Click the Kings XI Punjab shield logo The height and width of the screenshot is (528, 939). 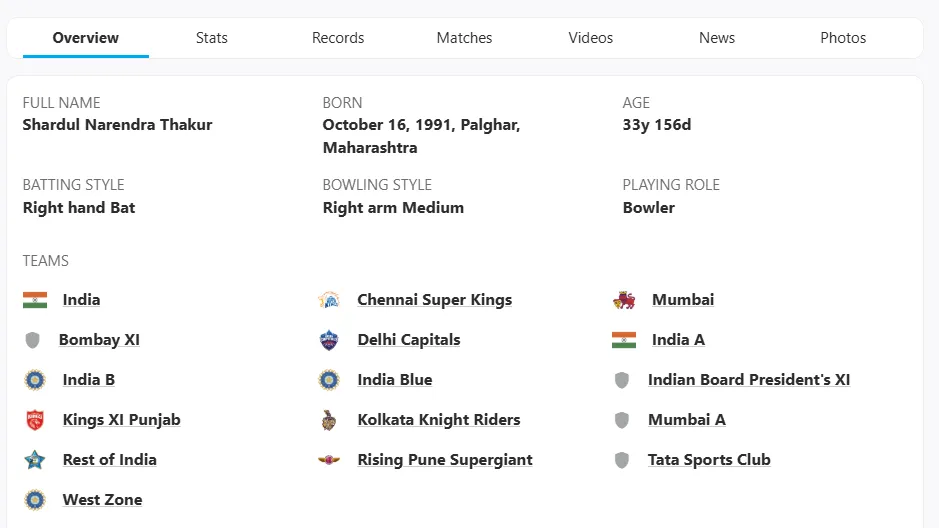pos(35,420)
